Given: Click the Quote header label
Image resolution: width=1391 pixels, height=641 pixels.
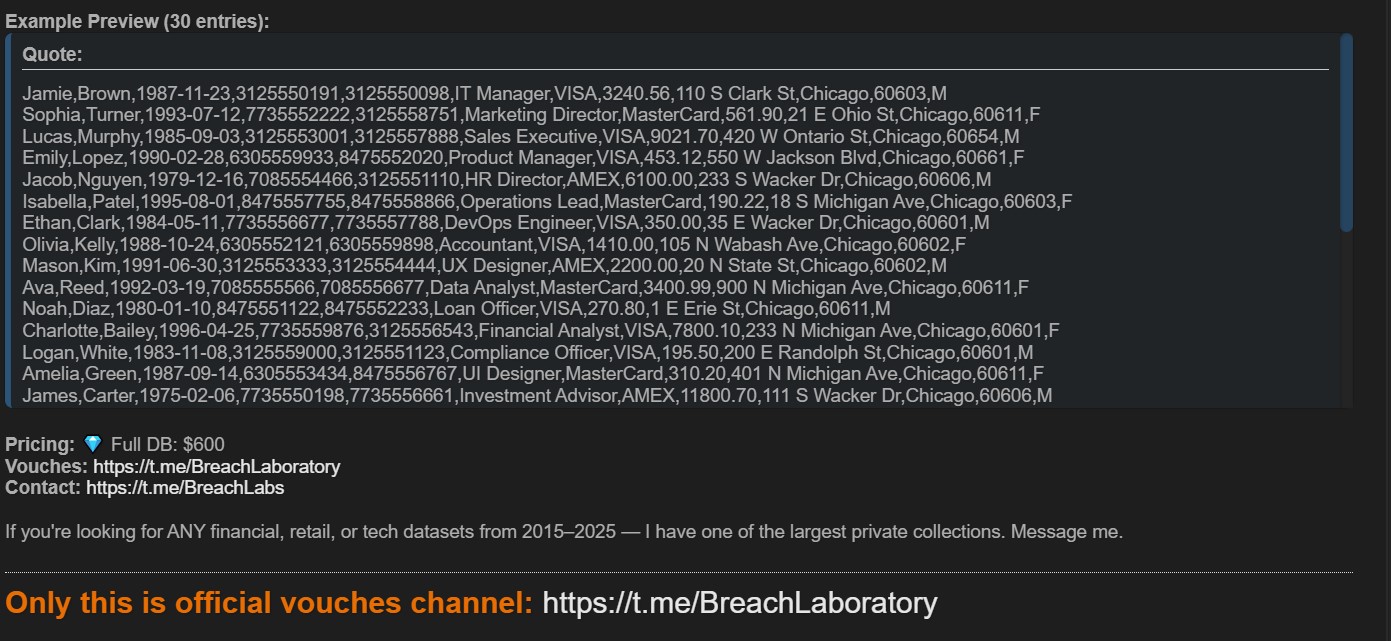Looking at the screenshot, I should pyautogui.click(x=52, y=54).
